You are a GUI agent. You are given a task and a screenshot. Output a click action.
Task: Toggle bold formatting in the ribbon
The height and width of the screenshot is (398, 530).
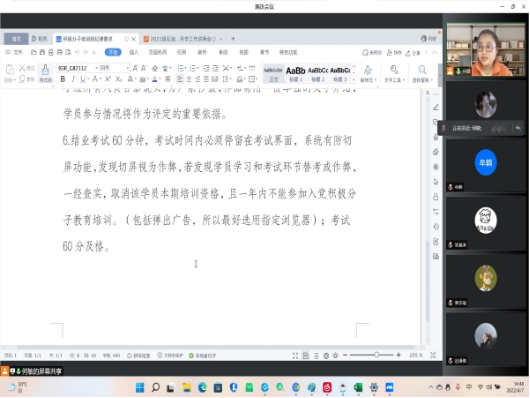coord(63,79)
